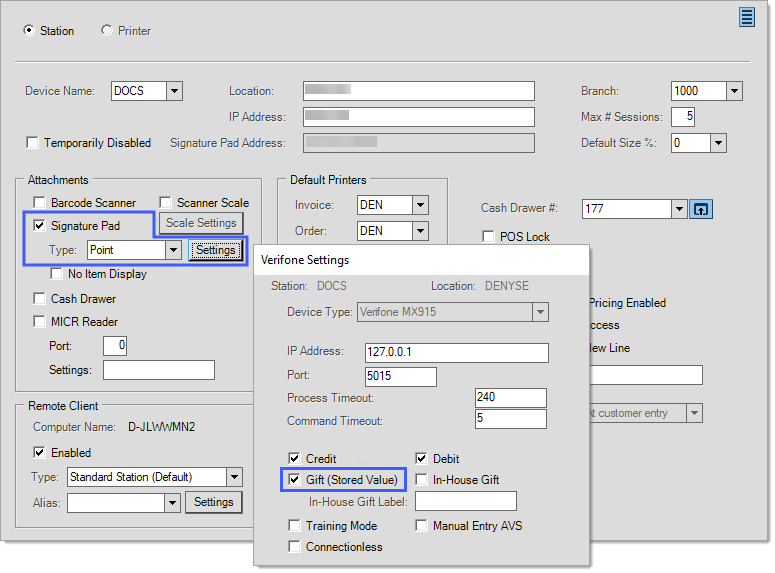The image size is (775, 573).
Task: Open the Alias dropdown
Action: 172,503
